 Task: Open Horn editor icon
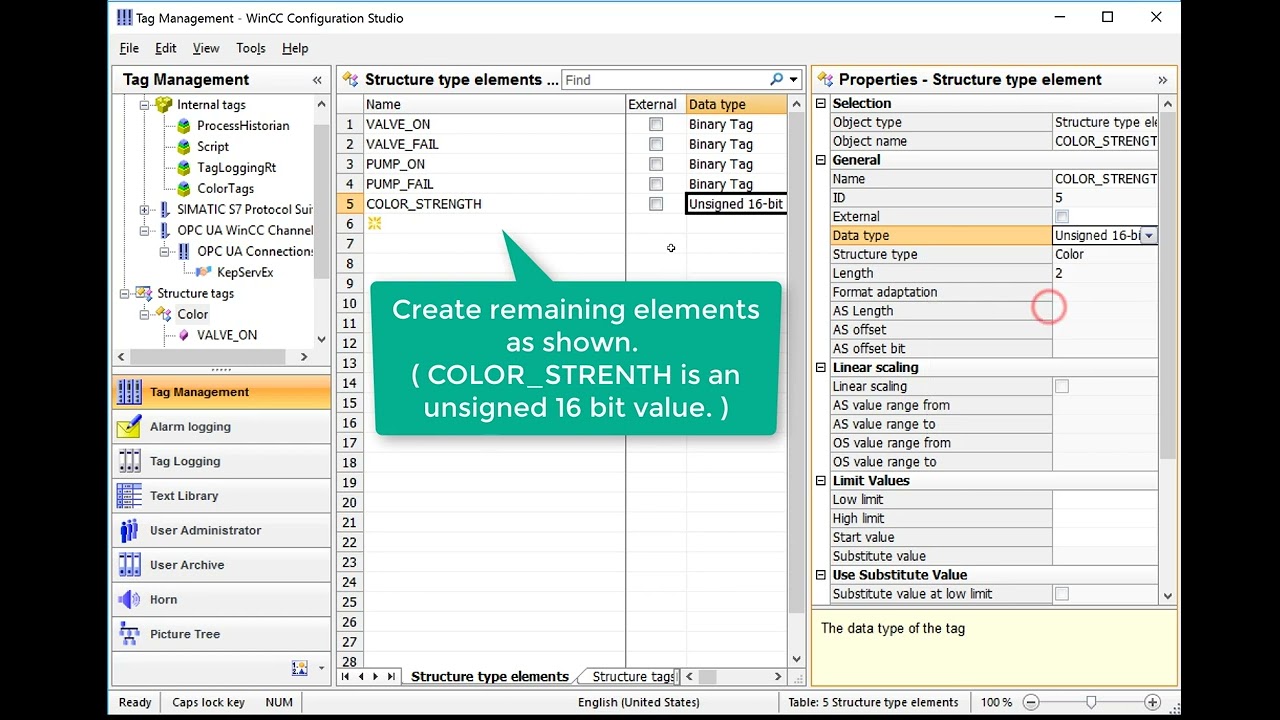[x=129, y=600]
